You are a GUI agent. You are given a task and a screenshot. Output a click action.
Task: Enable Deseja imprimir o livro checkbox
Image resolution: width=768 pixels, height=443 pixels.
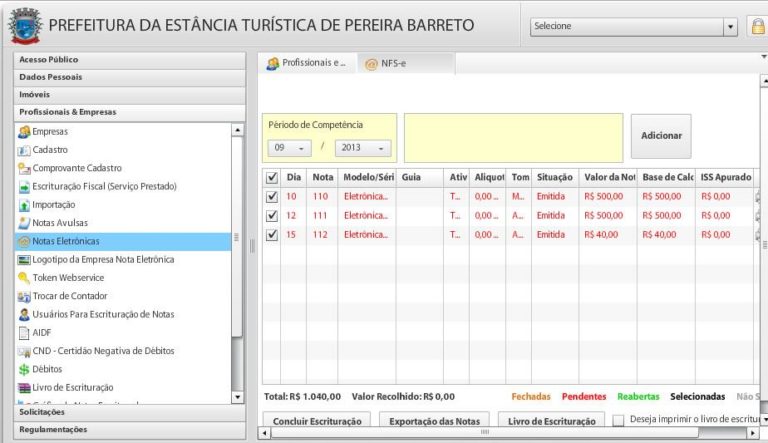pos(619,421)
